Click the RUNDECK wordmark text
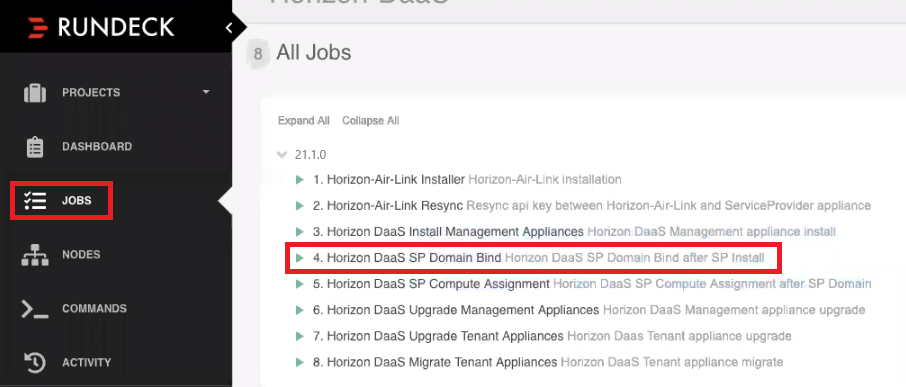 pyautogui.click(x=116, y=27)
